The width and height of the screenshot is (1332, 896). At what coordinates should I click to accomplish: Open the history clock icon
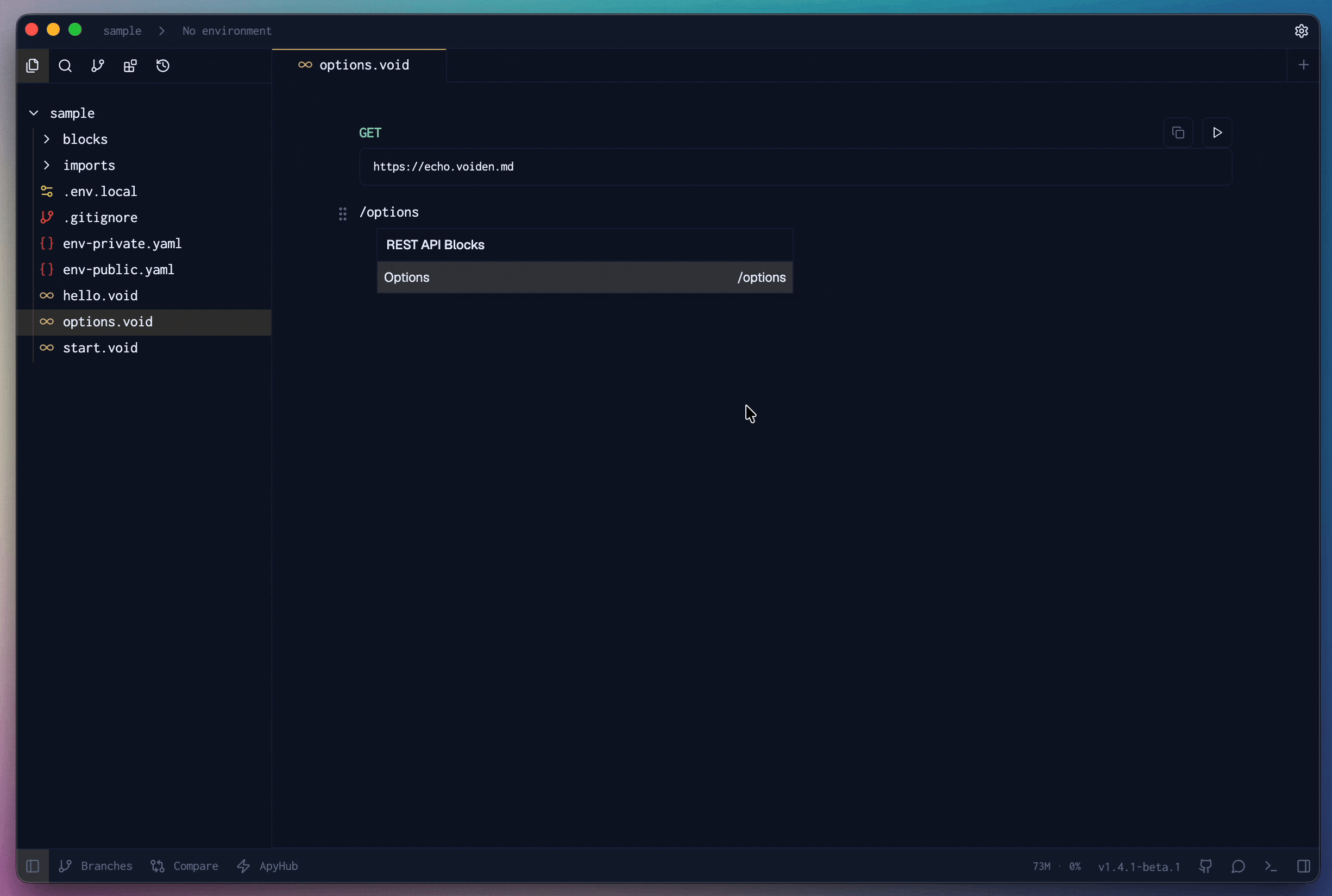pos(163,66)
